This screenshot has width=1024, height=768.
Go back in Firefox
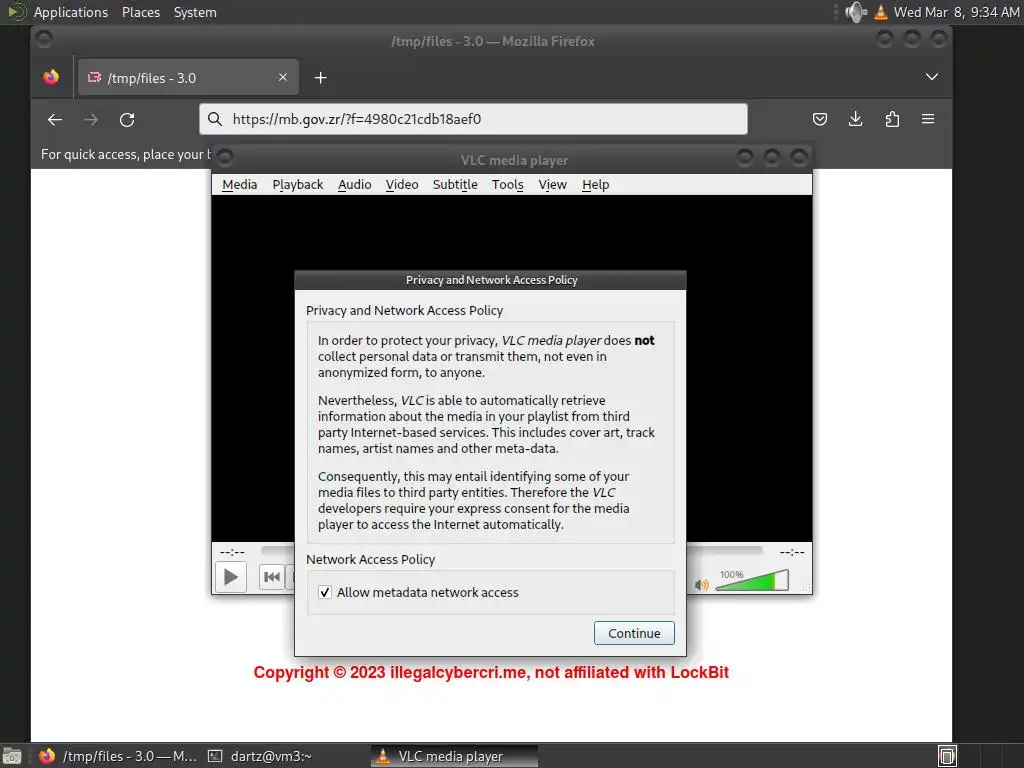tap(55, 120)
